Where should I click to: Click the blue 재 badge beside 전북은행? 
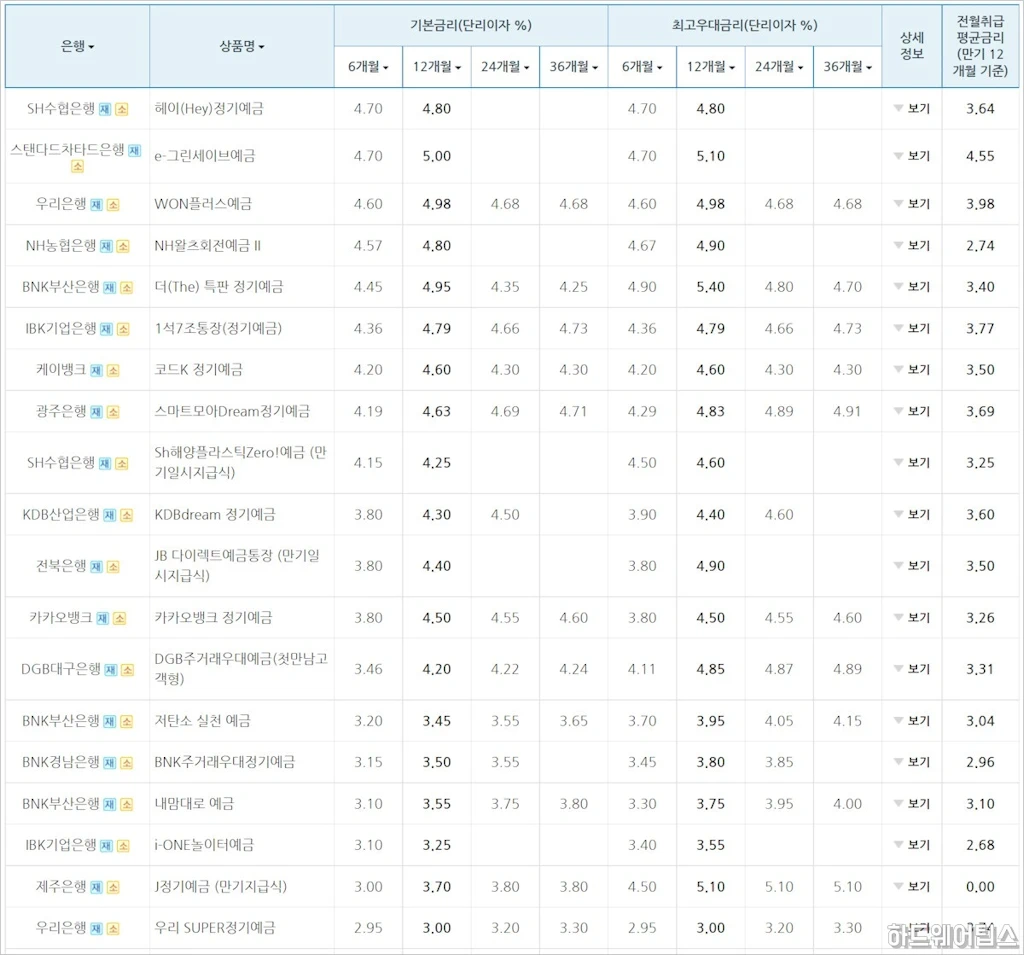(x=96, y=567)
